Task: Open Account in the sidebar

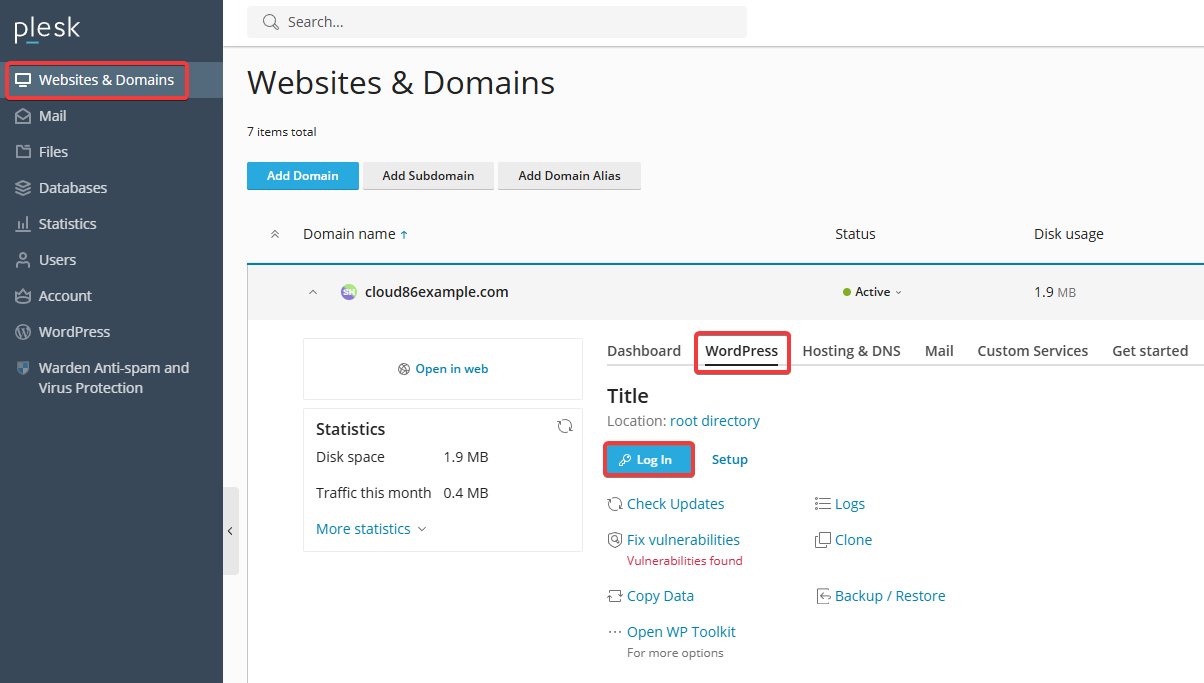Action: pyautogui.click(x=65, y=296)
